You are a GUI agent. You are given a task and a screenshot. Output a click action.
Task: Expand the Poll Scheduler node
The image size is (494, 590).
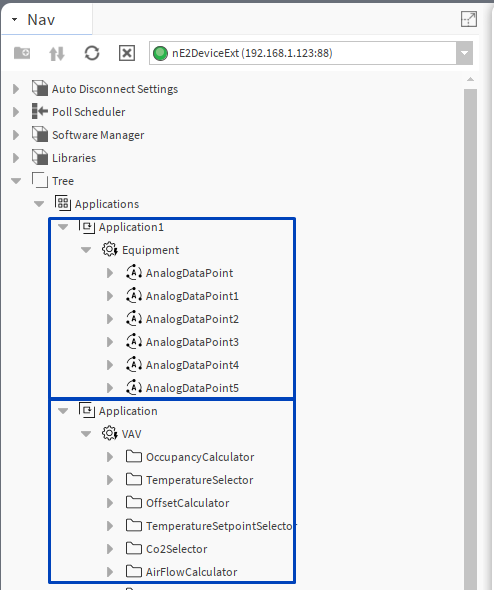pos(16,112)
